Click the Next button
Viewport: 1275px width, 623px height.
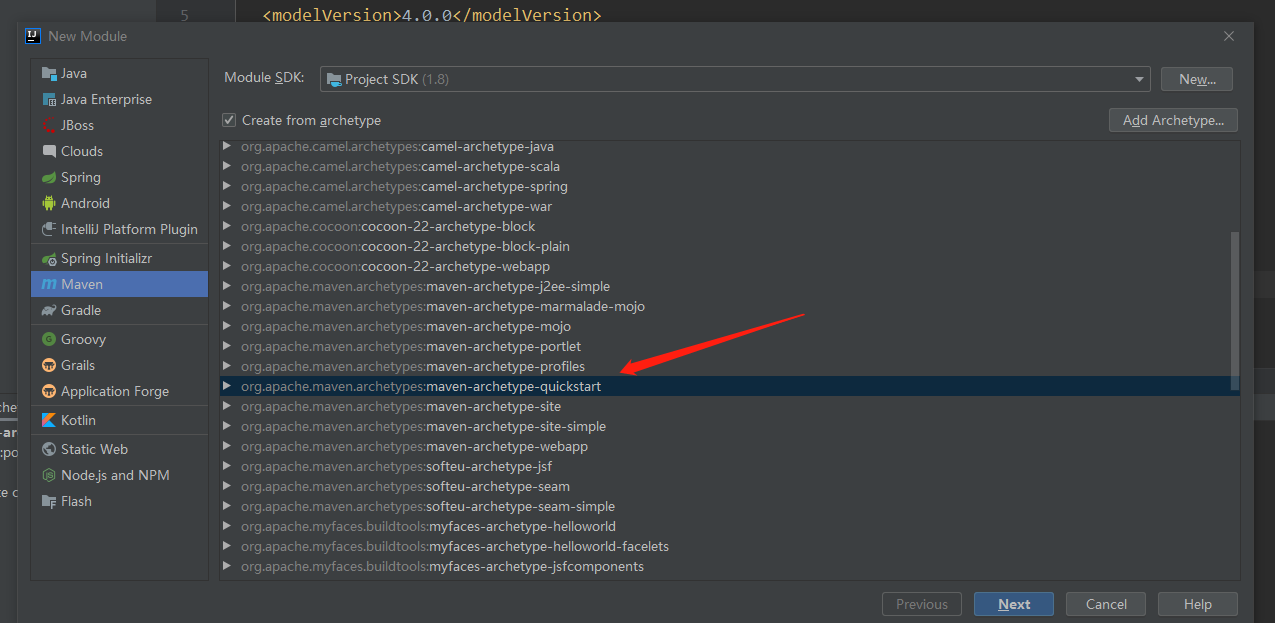(x=1014, y=604)
